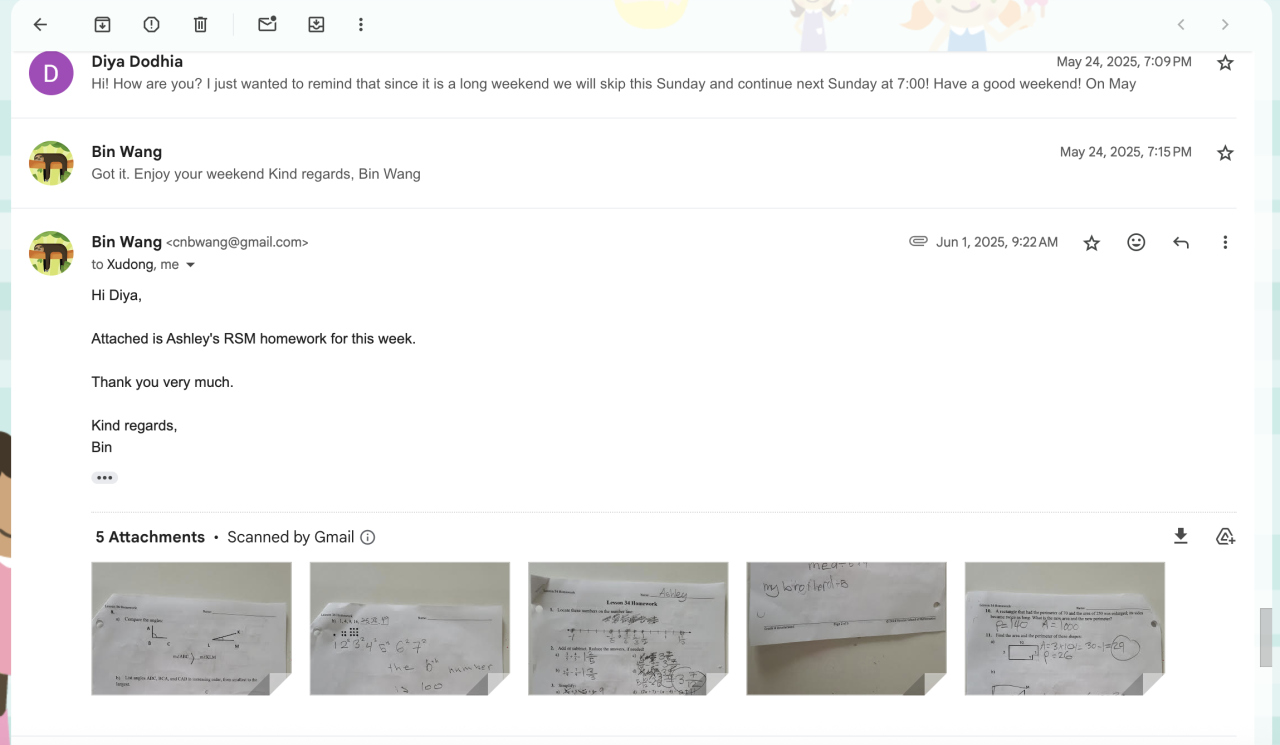Archive this conversation
Image resolution: width=1280 pixels, height=745 pixels.
(102, 25)
